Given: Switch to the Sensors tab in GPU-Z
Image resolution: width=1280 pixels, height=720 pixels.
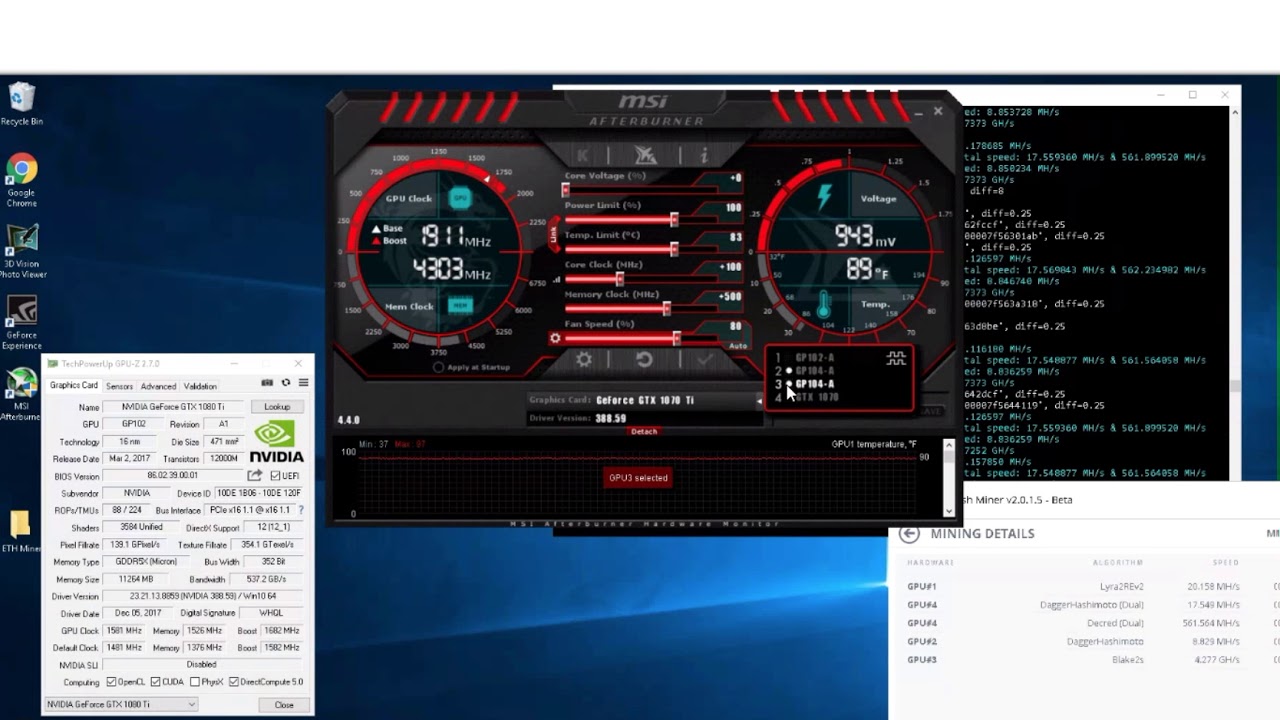Looking at the screenshot, I should (x=119, y=386).
